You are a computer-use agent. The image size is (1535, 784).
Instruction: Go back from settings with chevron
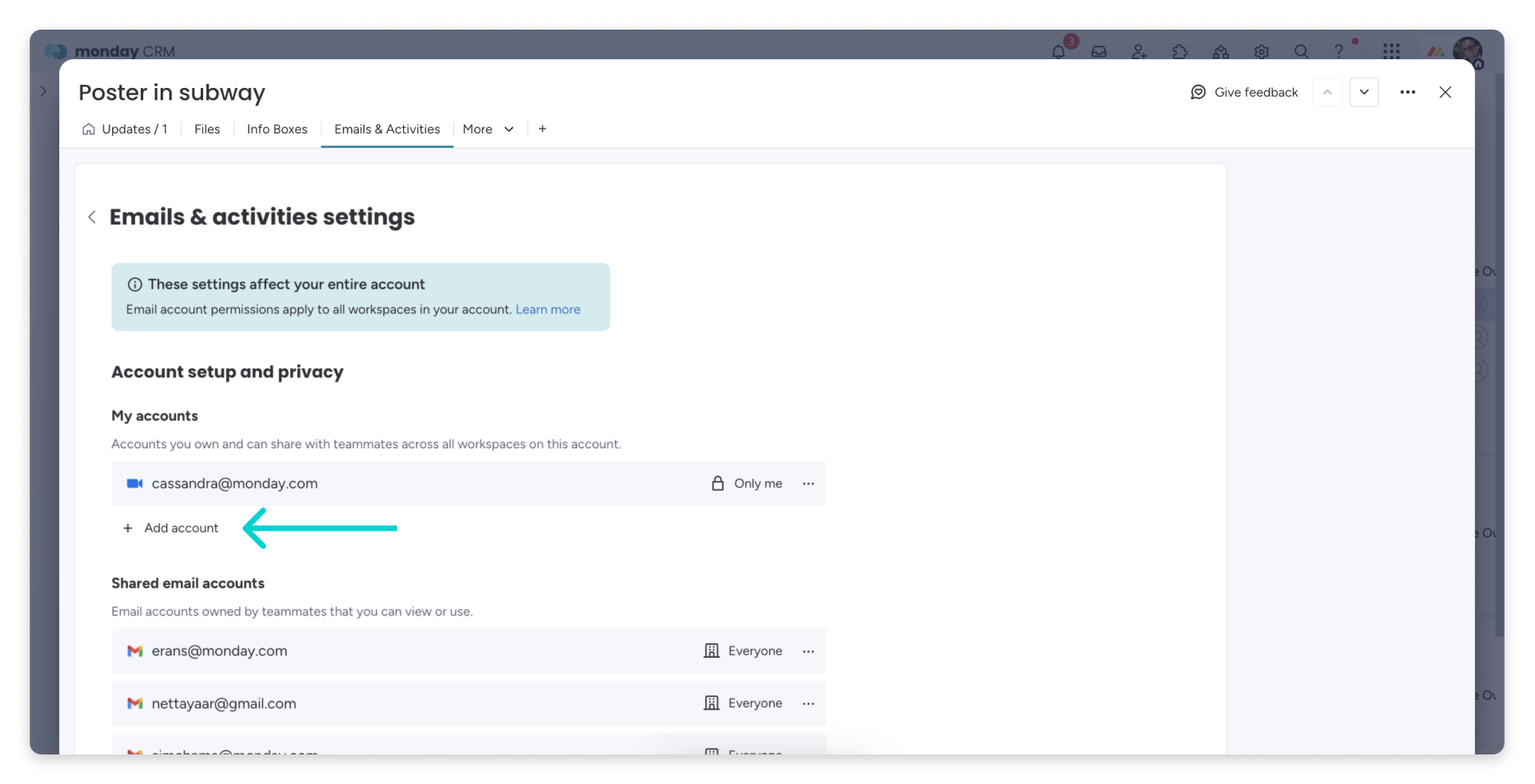(x=92, y=217)
